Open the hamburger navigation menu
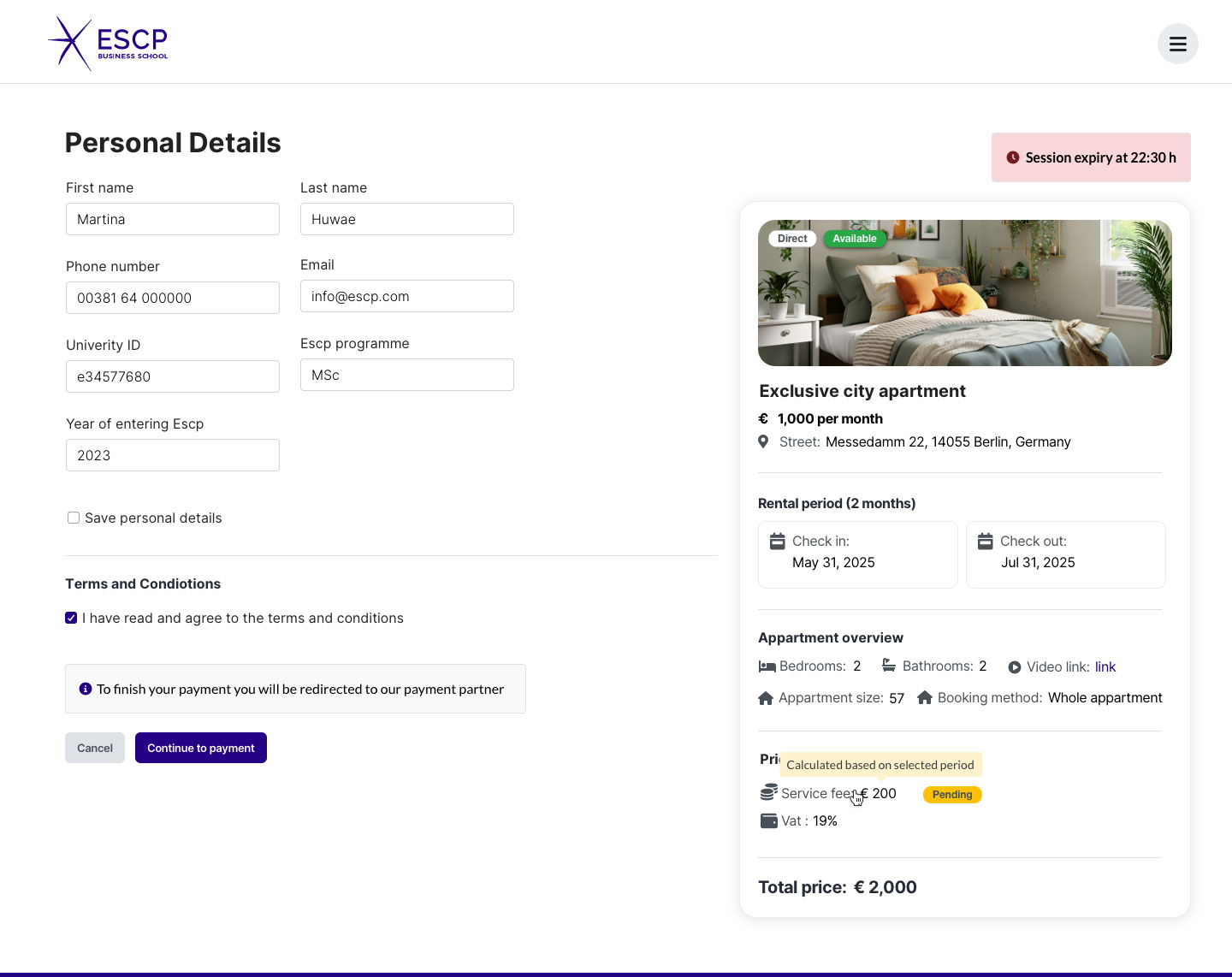 (1178, 44)
